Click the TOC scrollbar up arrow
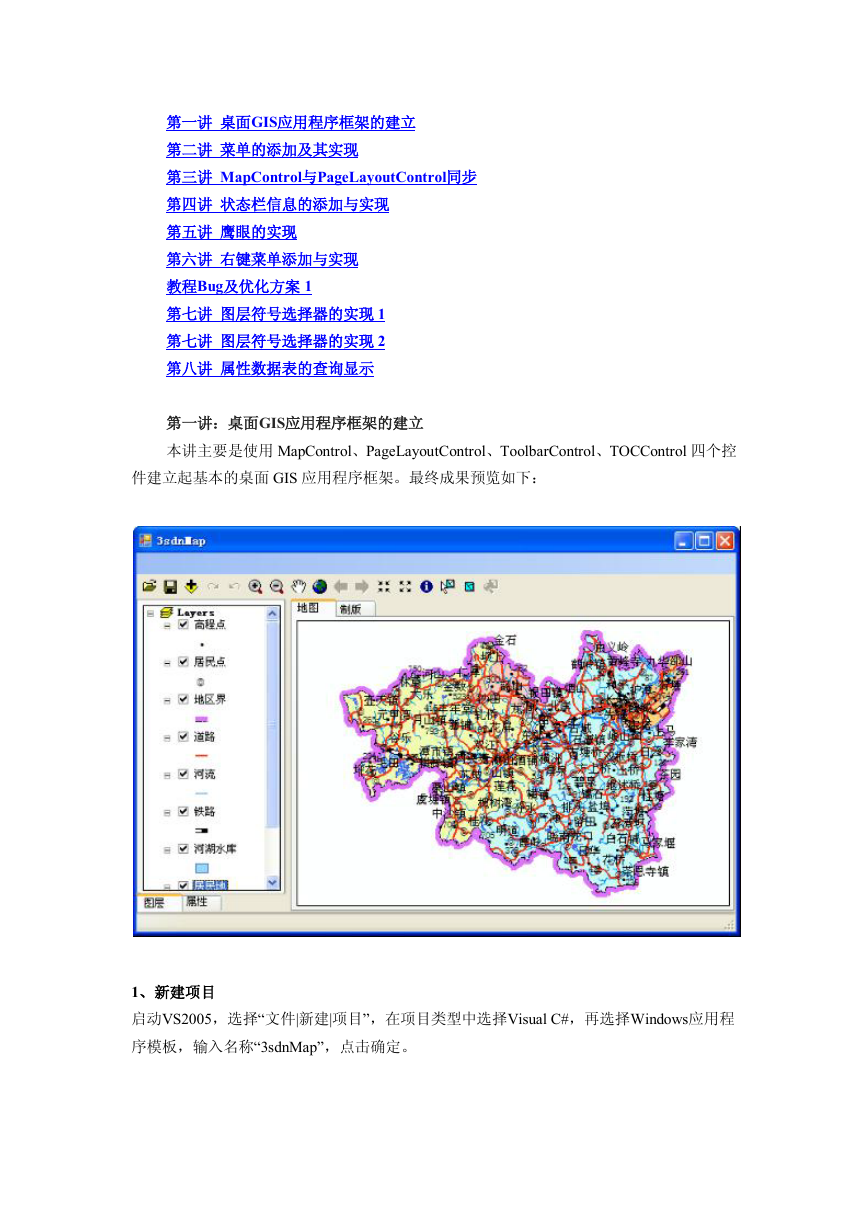The image size is (868, 1228). click(x=272, y=613)
